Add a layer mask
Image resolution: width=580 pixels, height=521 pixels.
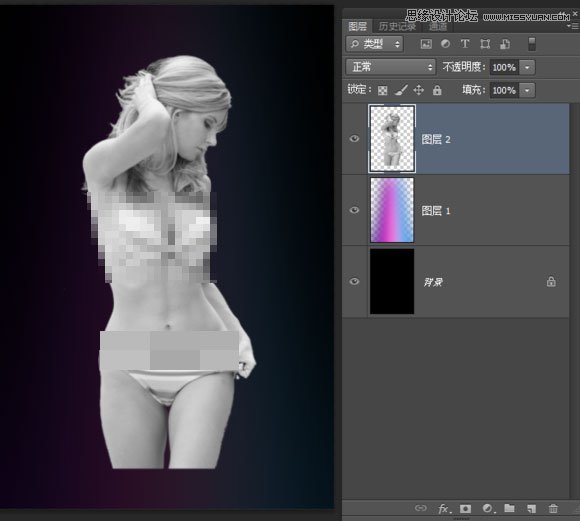pos(465,509)
